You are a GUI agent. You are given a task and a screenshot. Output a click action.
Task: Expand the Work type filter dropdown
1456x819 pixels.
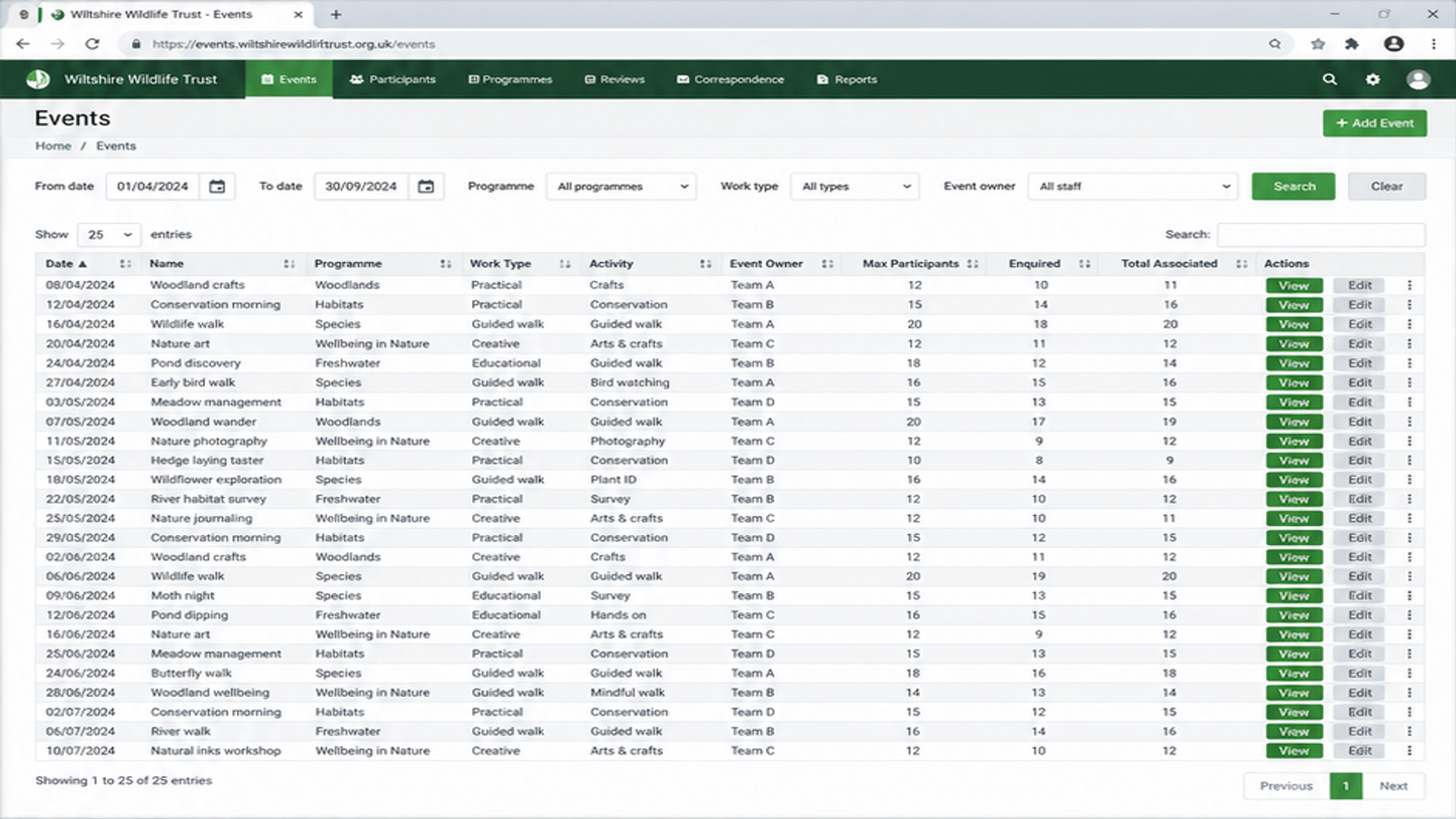point(855,187)
